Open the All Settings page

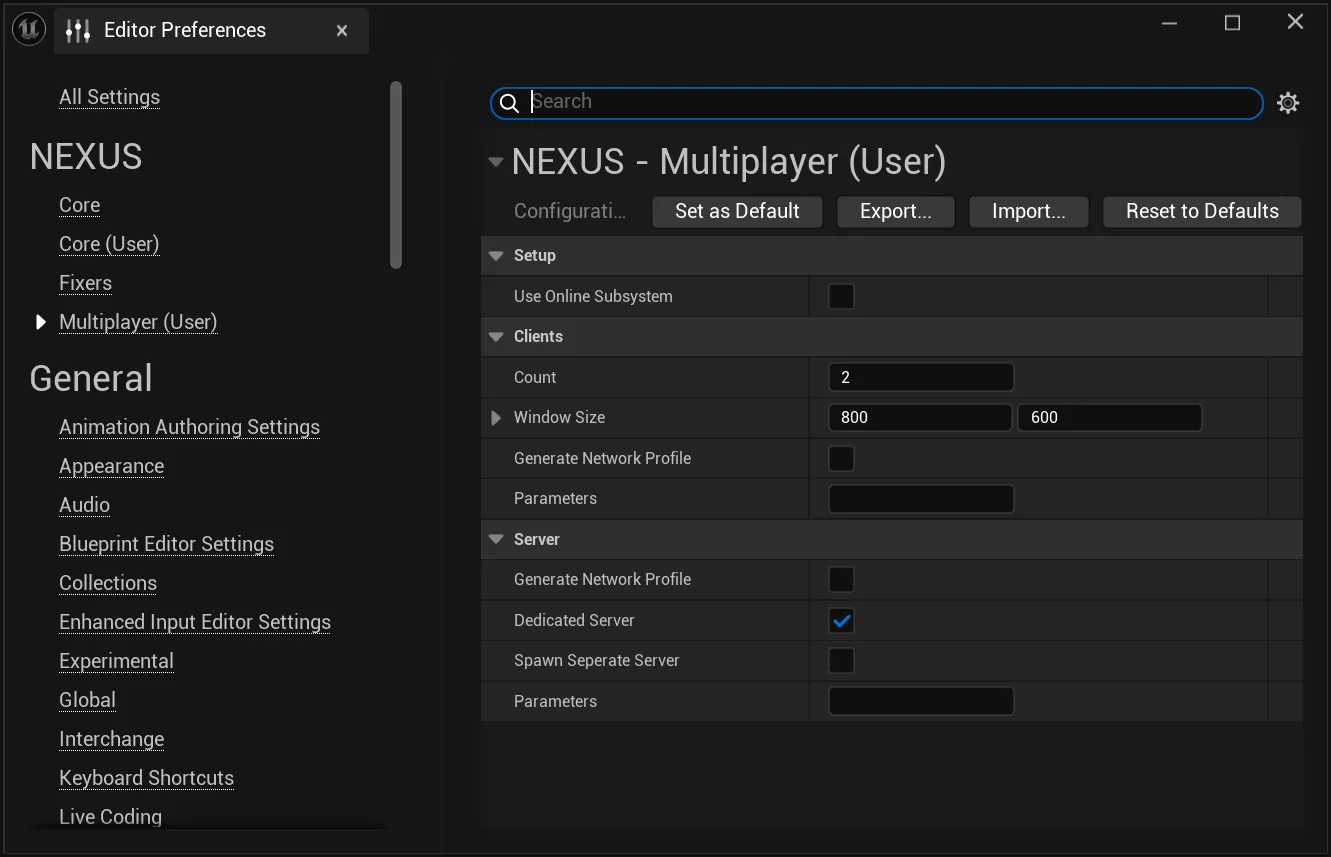tap(109, 97)
